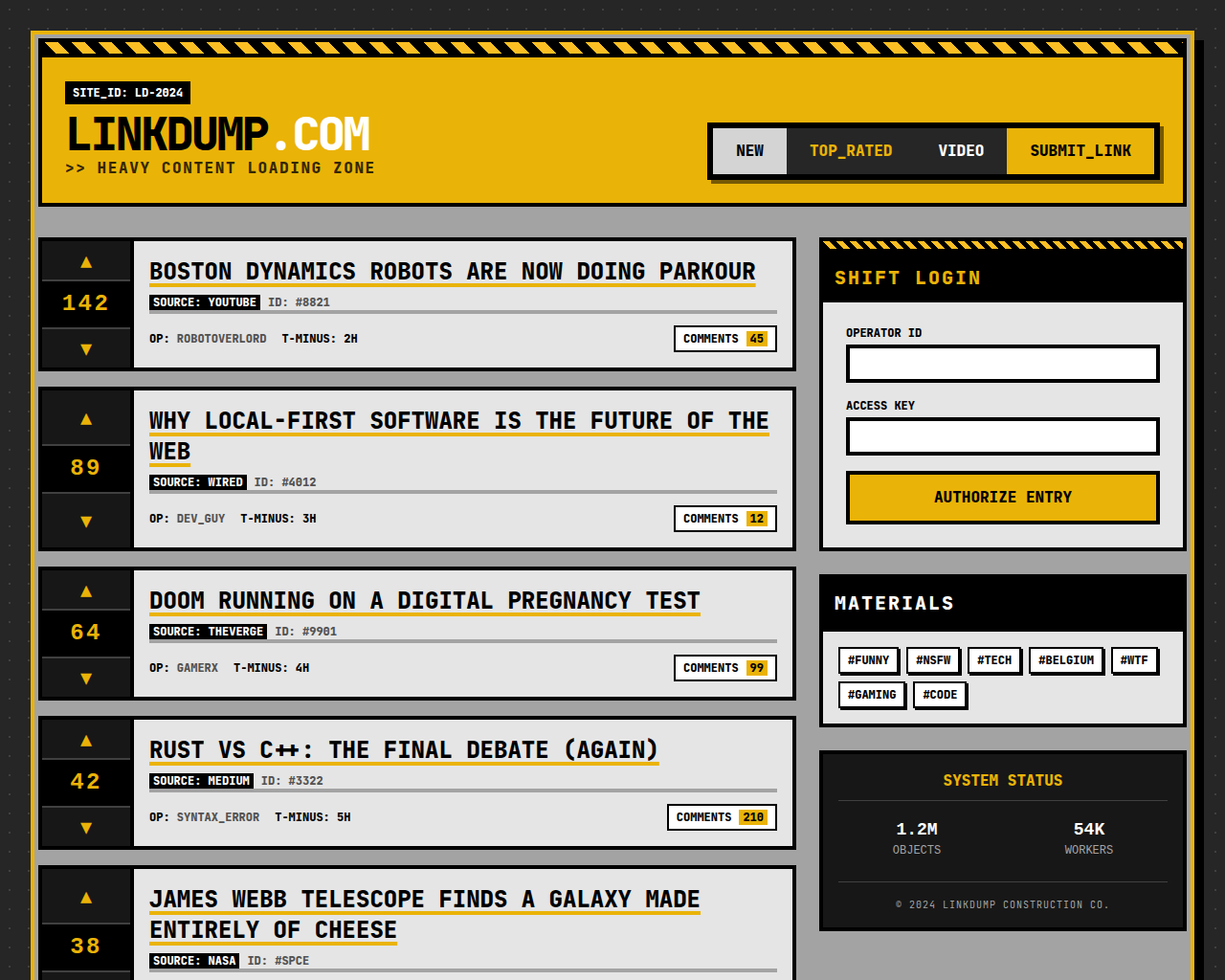
Task: Downvote the Boston Dynamics robots post
Action: (86, 349)
